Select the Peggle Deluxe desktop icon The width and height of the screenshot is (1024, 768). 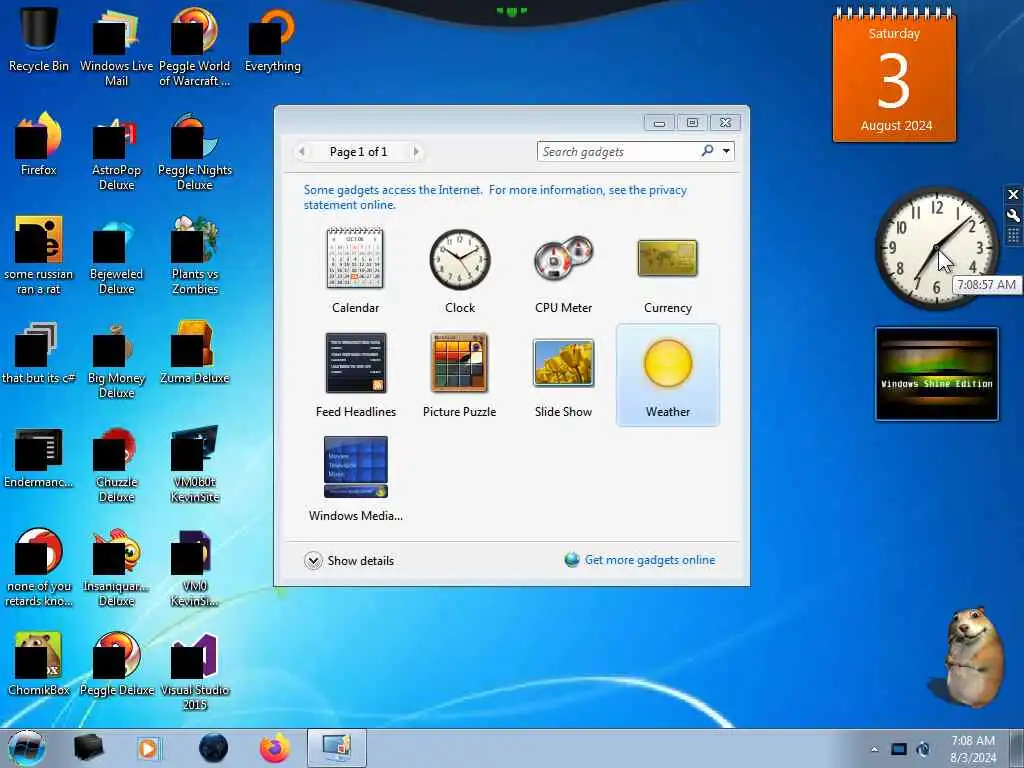point(116,664)
